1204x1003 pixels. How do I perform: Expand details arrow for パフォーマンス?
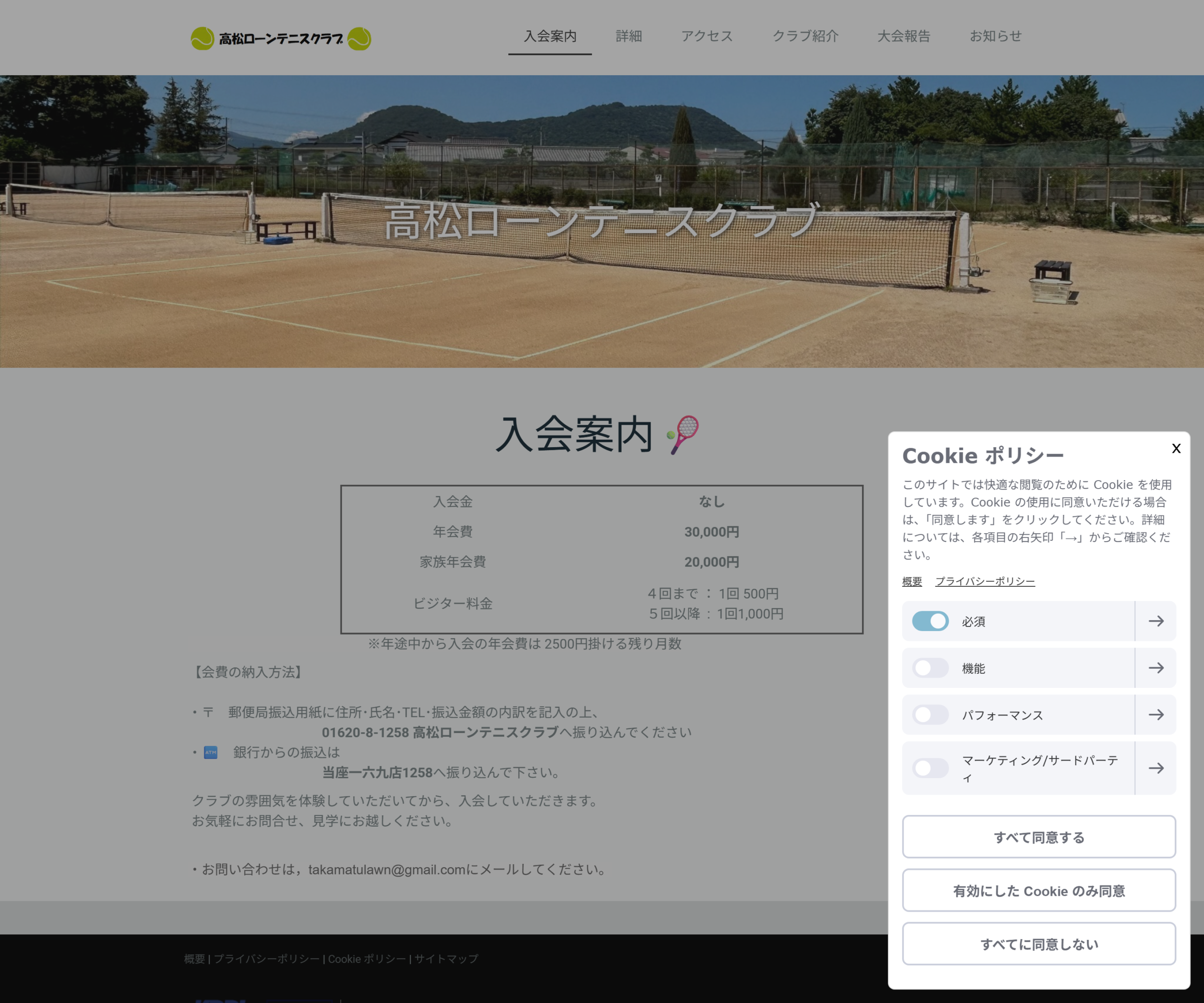pos(1156,715)
